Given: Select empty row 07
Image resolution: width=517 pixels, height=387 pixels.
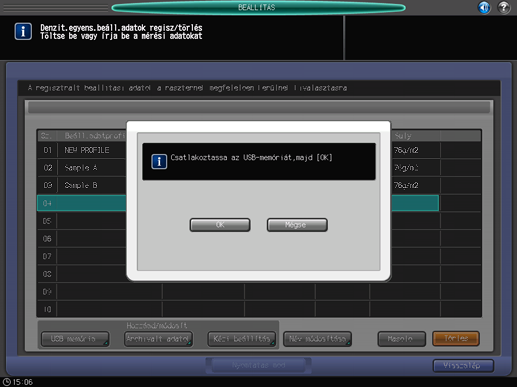Looking at the screenshot, I should (x=82, y=256).
